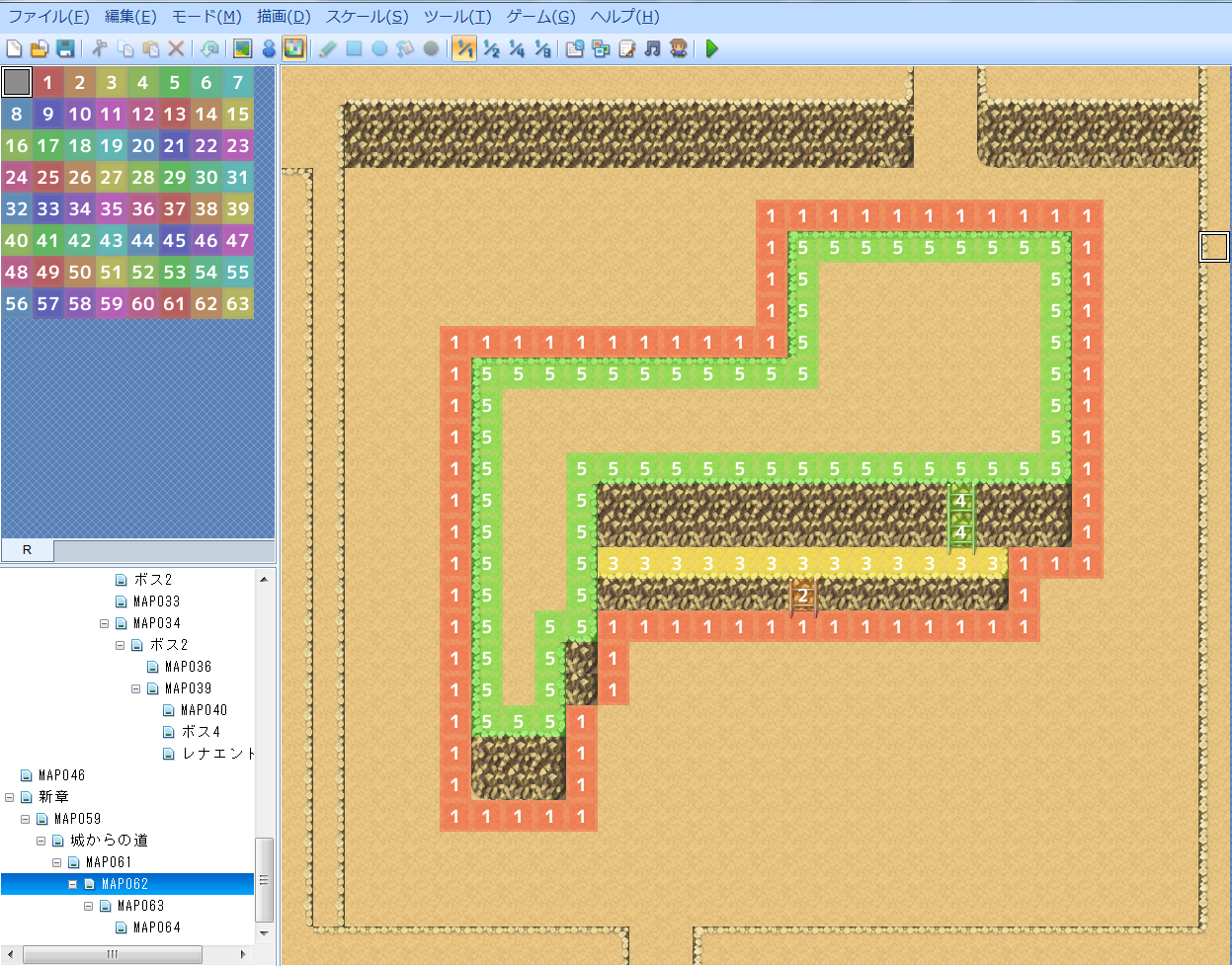Image resolution: width=1232 pixels, height=966 pixels.
Task: Set map zoom to 1/1 scale
Action: coord(464,48)
